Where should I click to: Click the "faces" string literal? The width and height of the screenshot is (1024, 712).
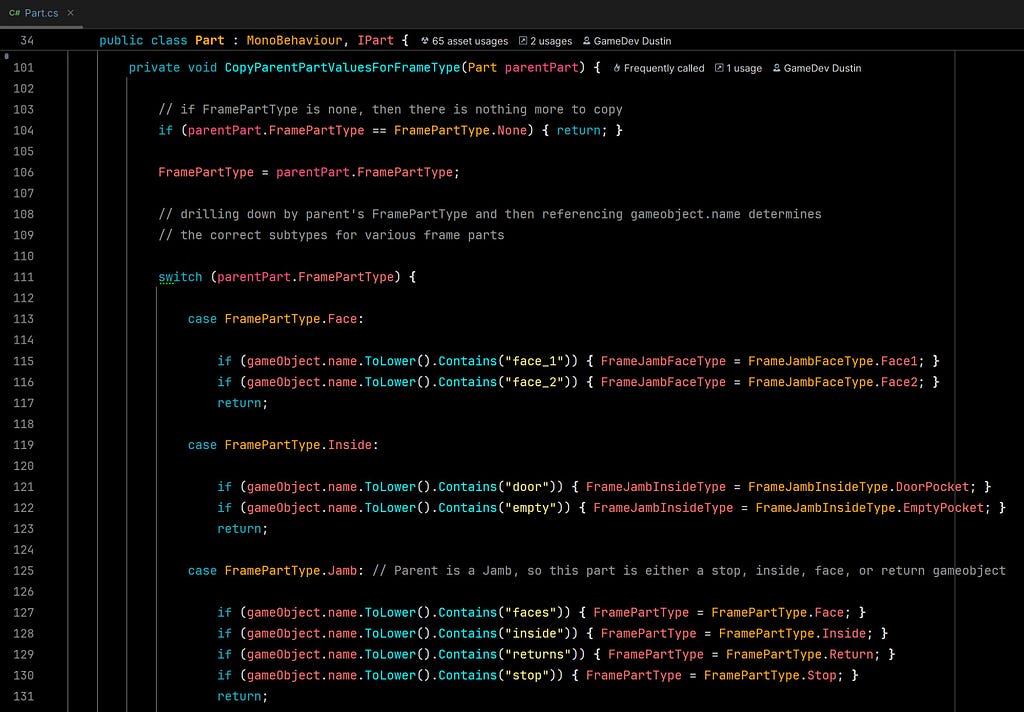click(x=530, y=613)
